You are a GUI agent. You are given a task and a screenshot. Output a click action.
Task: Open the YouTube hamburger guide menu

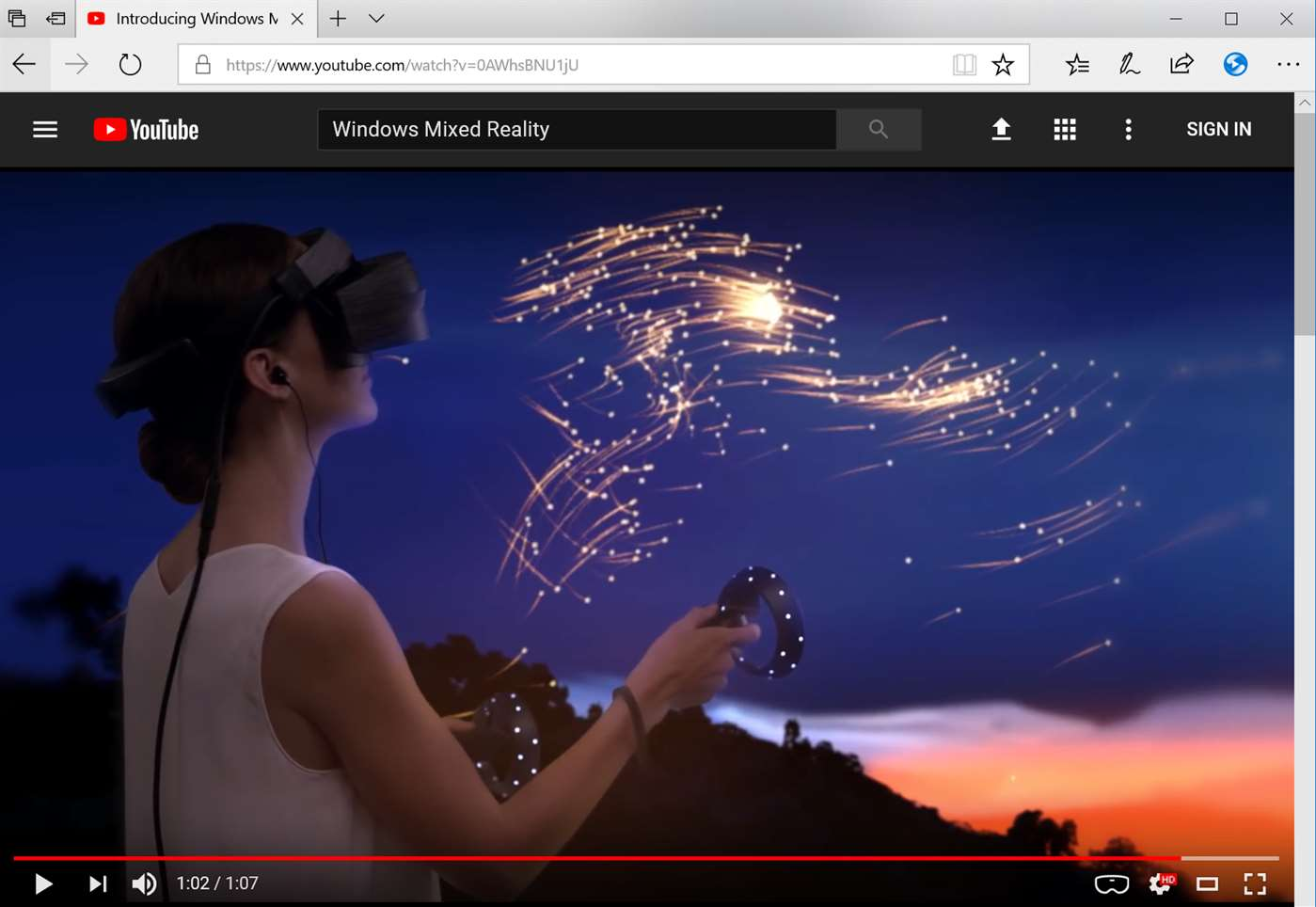(45, 130)
